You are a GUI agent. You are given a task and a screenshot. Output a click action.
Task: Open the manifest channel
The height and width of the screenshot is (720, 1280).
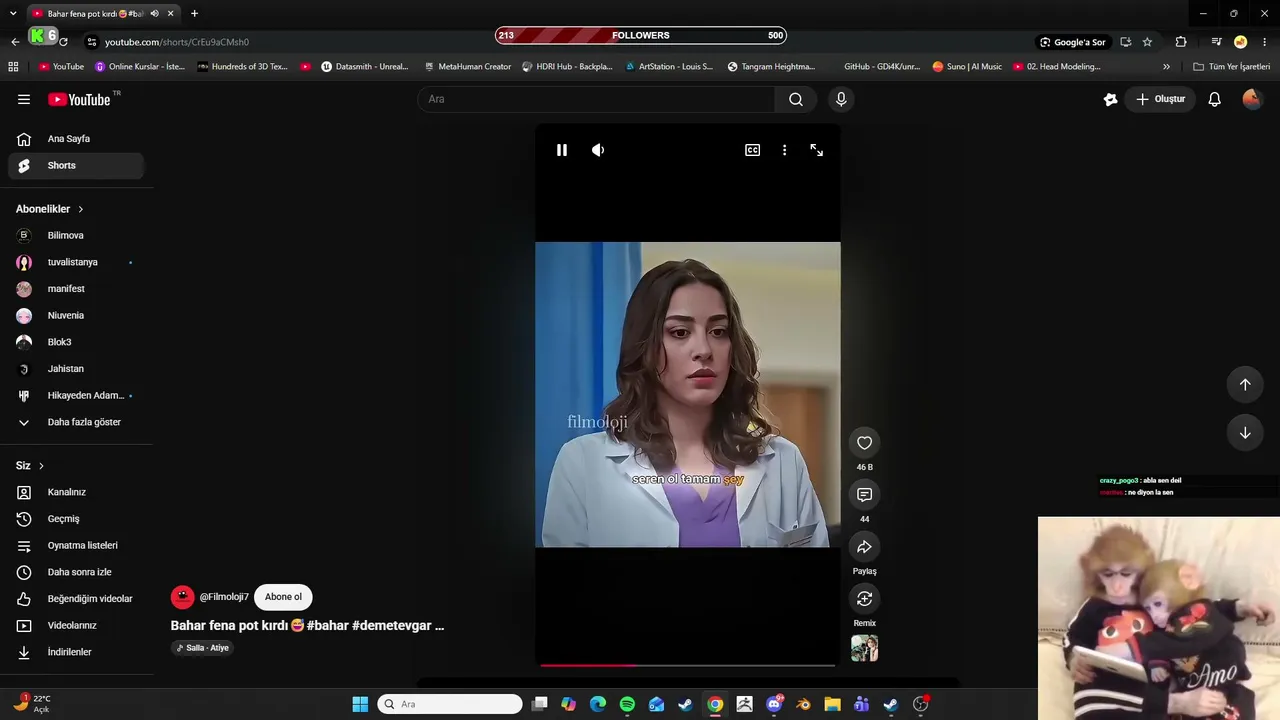click(x=76, y=289)
